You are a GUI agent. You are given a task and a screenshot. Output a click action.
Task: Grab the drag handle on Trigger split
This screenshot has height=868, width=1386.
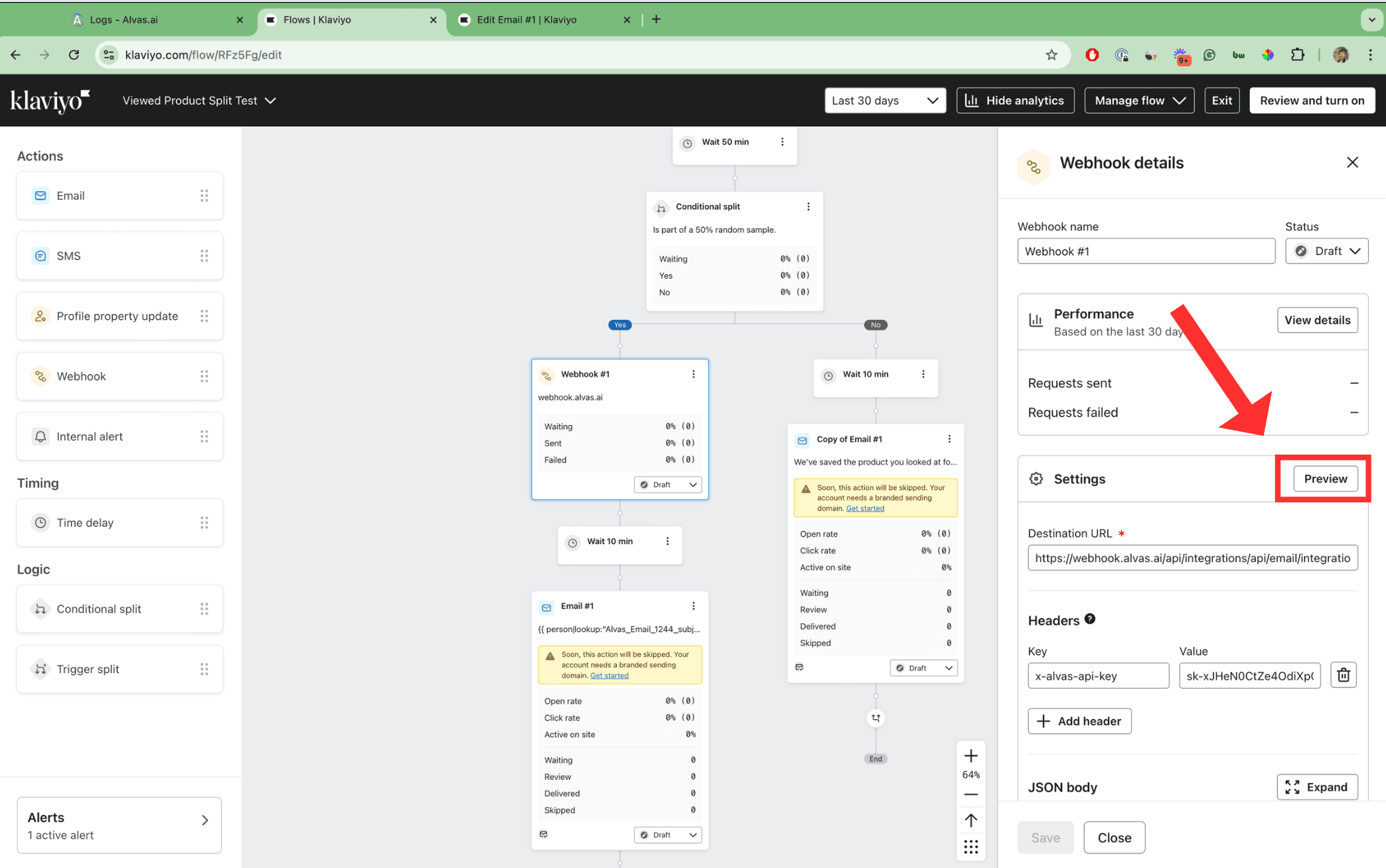204,669
